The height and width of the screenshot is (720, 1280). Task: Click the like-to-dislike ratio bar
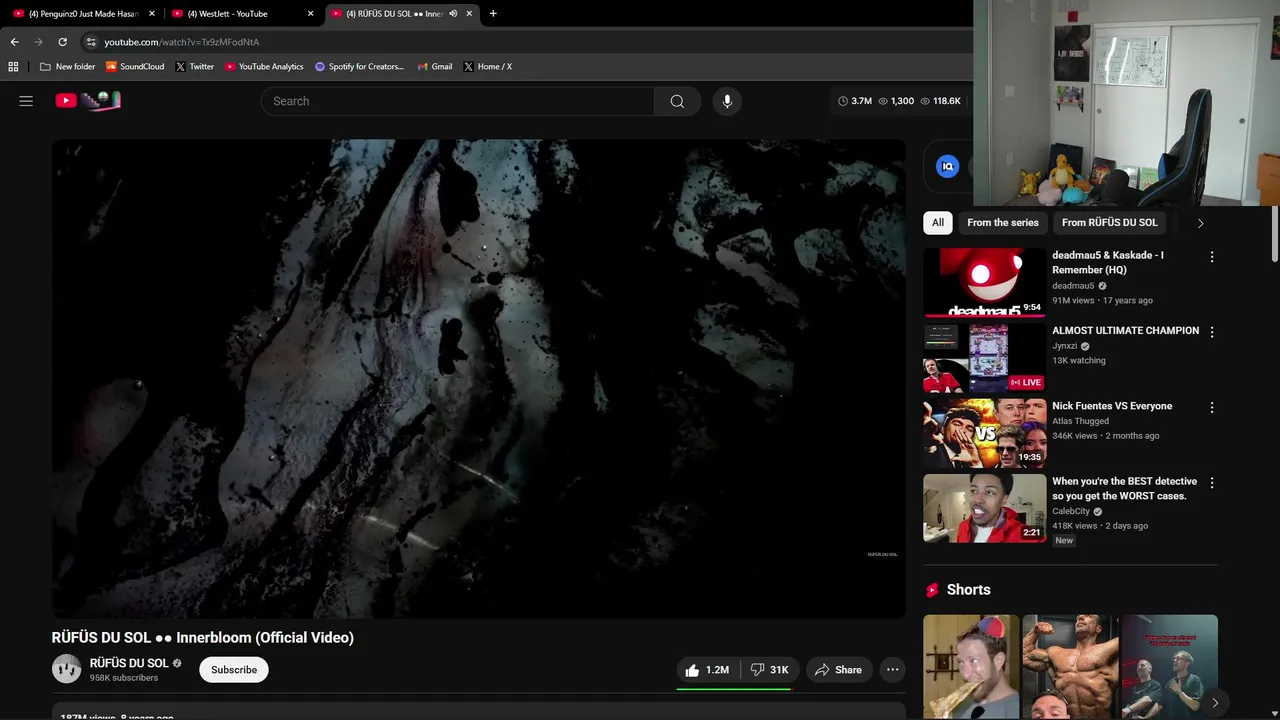[734, 689]
